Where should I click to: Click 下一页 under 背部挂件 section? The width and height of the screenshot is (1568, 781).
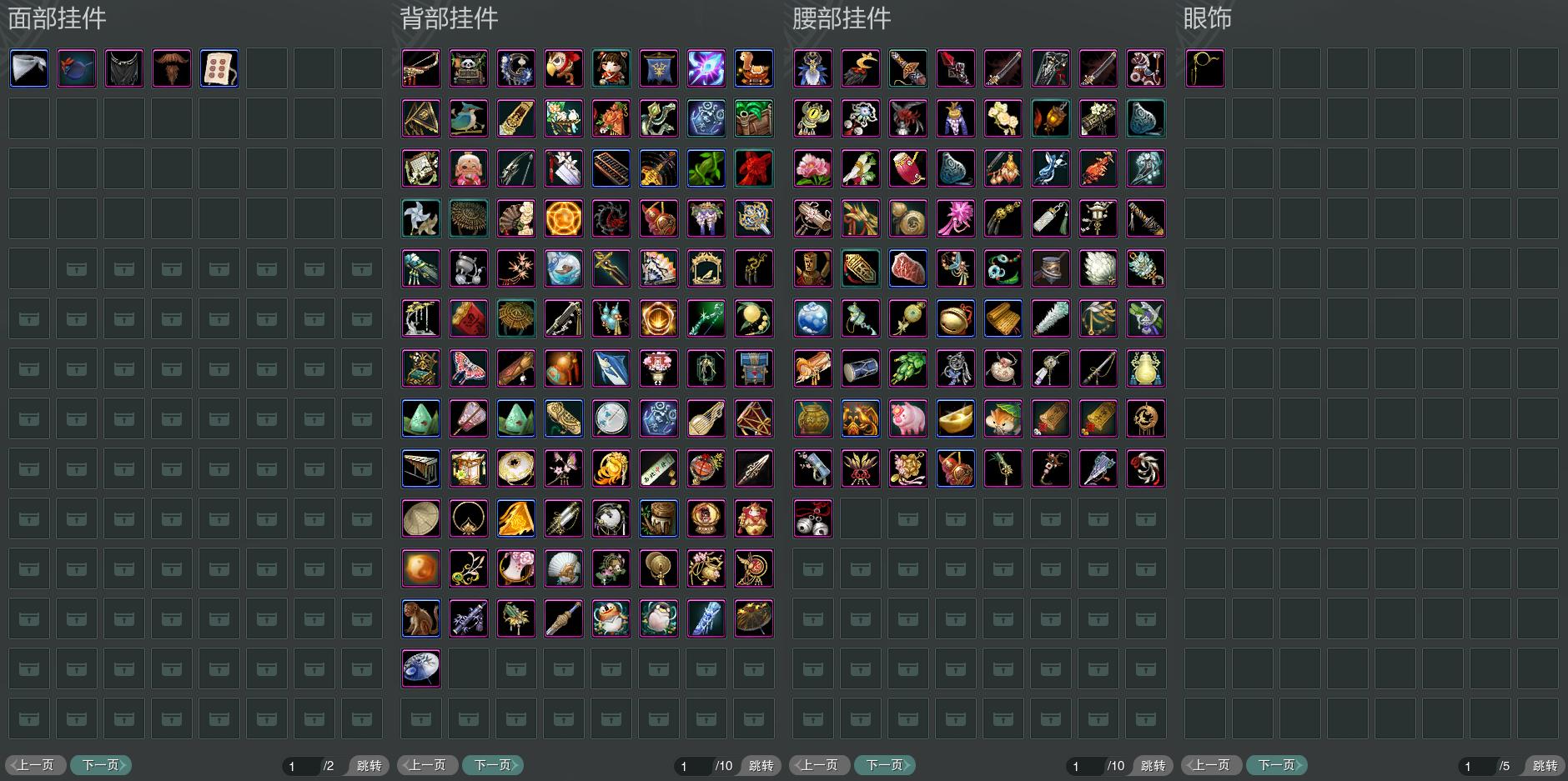(x=493, y=765)
